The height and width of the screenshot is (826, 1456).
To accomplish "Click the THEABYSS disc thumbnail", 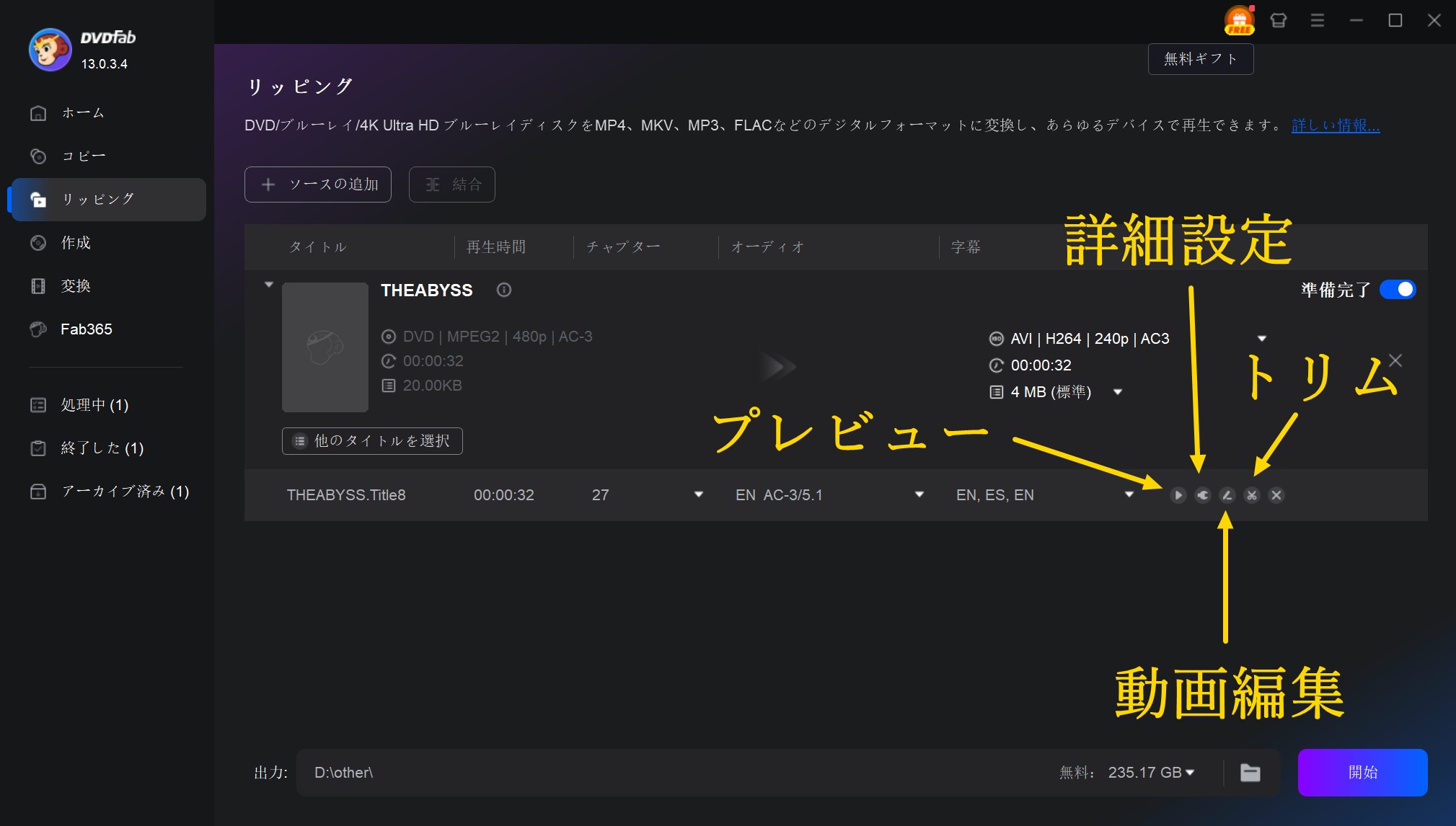I will coord(325,347).
